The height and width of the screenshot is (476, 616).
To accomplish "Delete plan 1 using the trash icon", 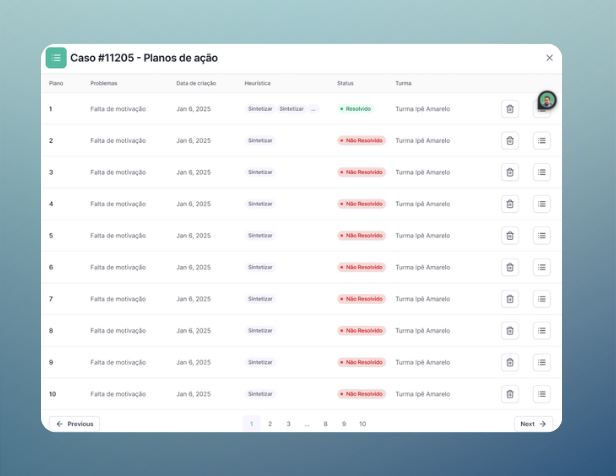I will point(510,109).
